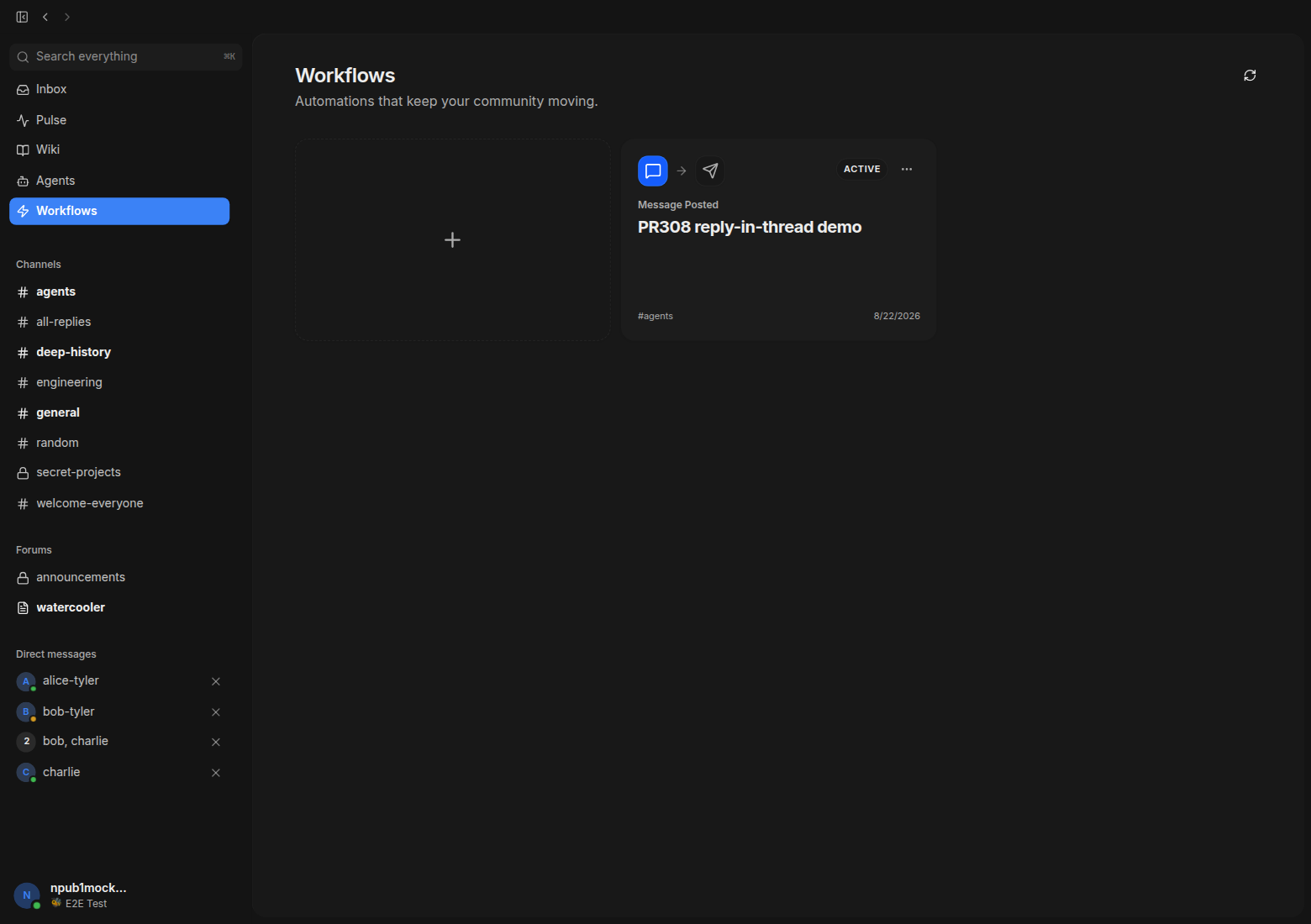Open the Inbox

coord(119,89)
